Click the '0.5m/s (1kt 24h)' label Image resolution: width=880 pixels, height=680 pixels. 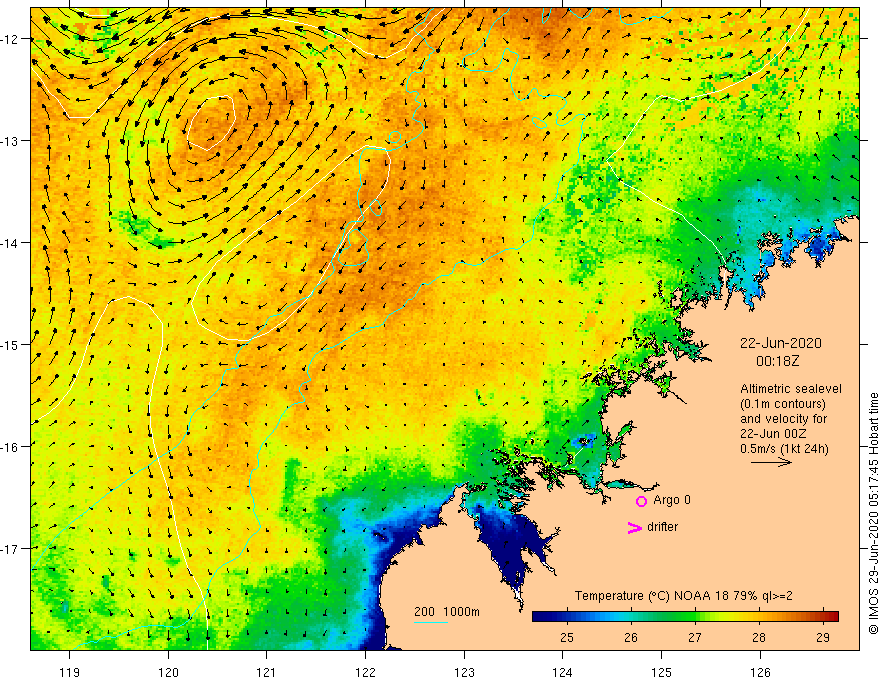click(784, 449)
